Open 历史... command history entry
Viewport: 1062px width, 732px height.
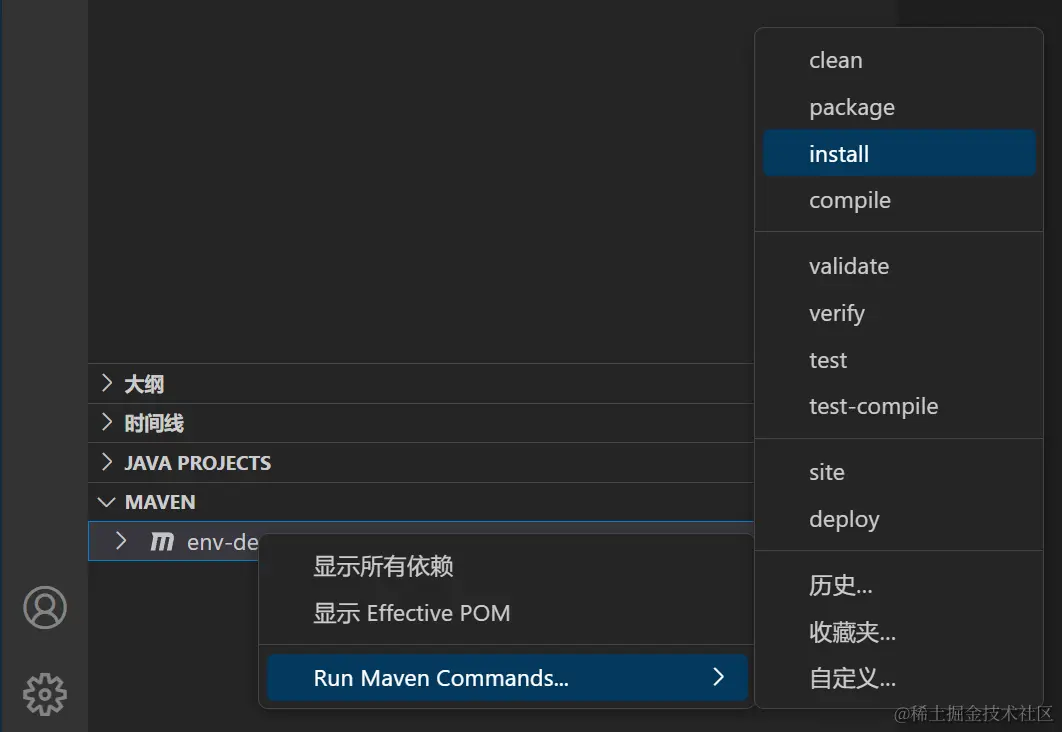pyautogui.click(x=840, y=586)
